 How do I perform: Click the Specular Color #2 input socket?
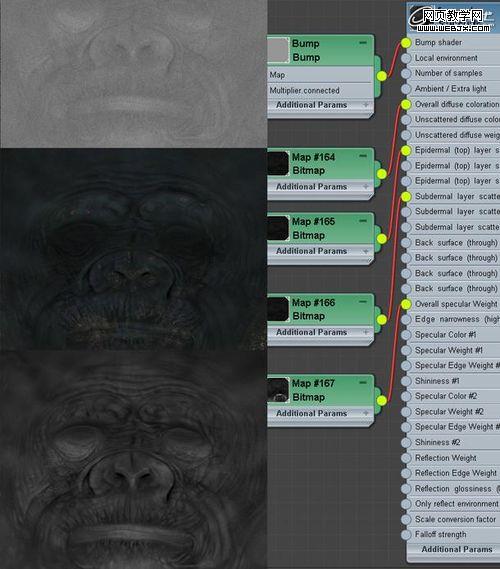click(x=406, y=396)
